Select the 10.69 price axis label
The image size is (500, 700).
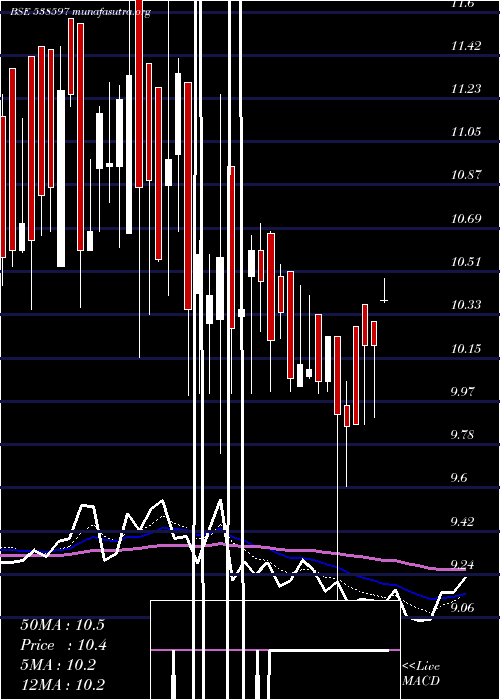[x=466, y=219]
